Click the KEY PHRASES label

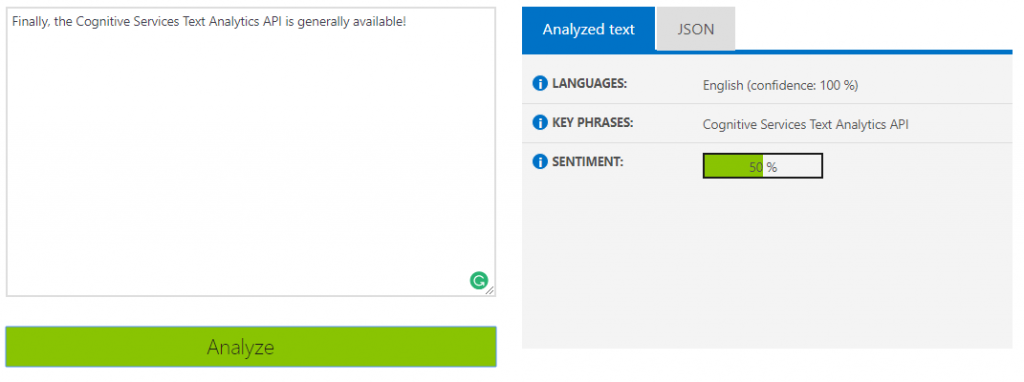(593, 122)
